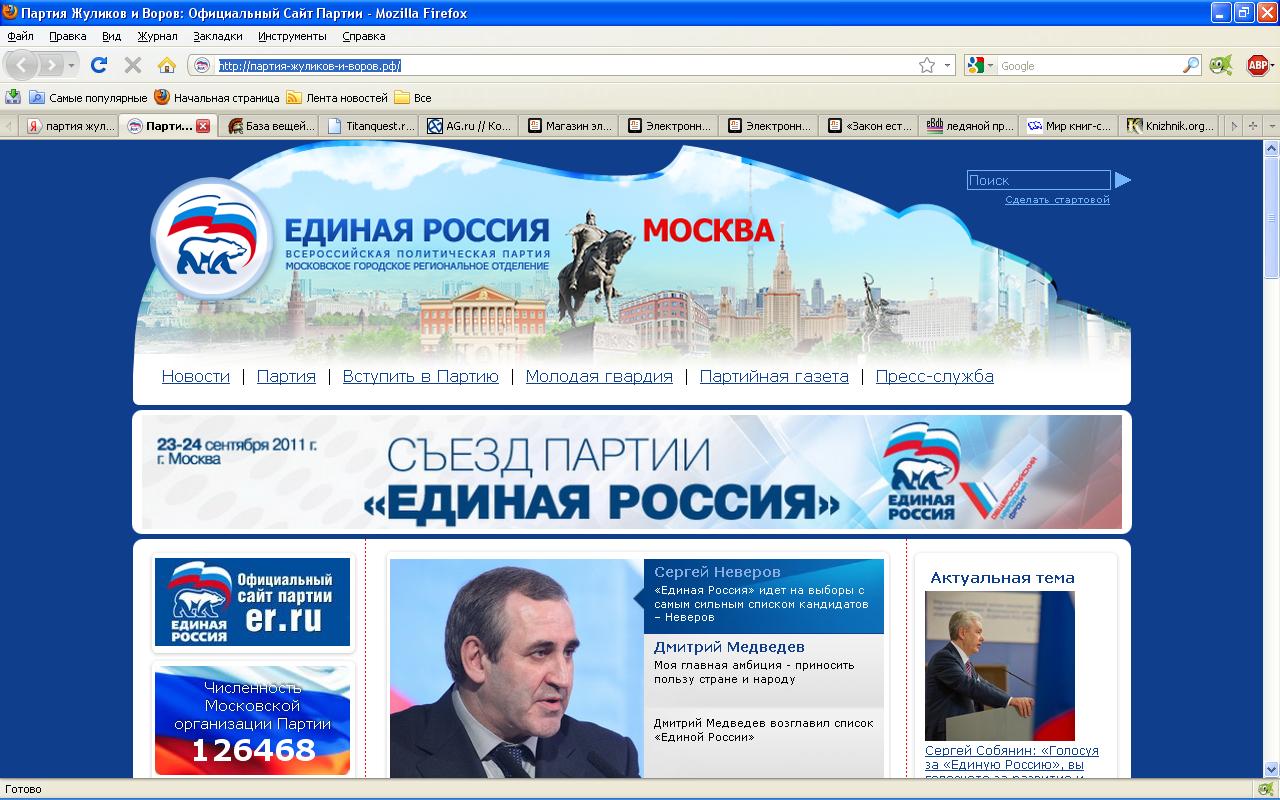Open the Начальная страница bookmark
Viewport: 1280px width, 800px height.
pos(217,98)
